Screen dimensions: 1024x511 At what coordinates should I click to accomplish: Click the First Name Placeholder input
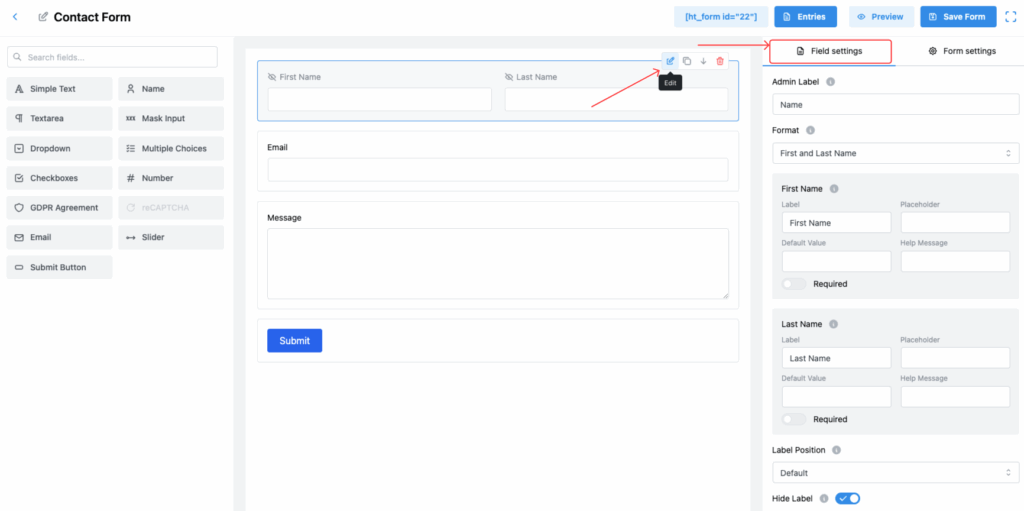[x=955, y=223]
